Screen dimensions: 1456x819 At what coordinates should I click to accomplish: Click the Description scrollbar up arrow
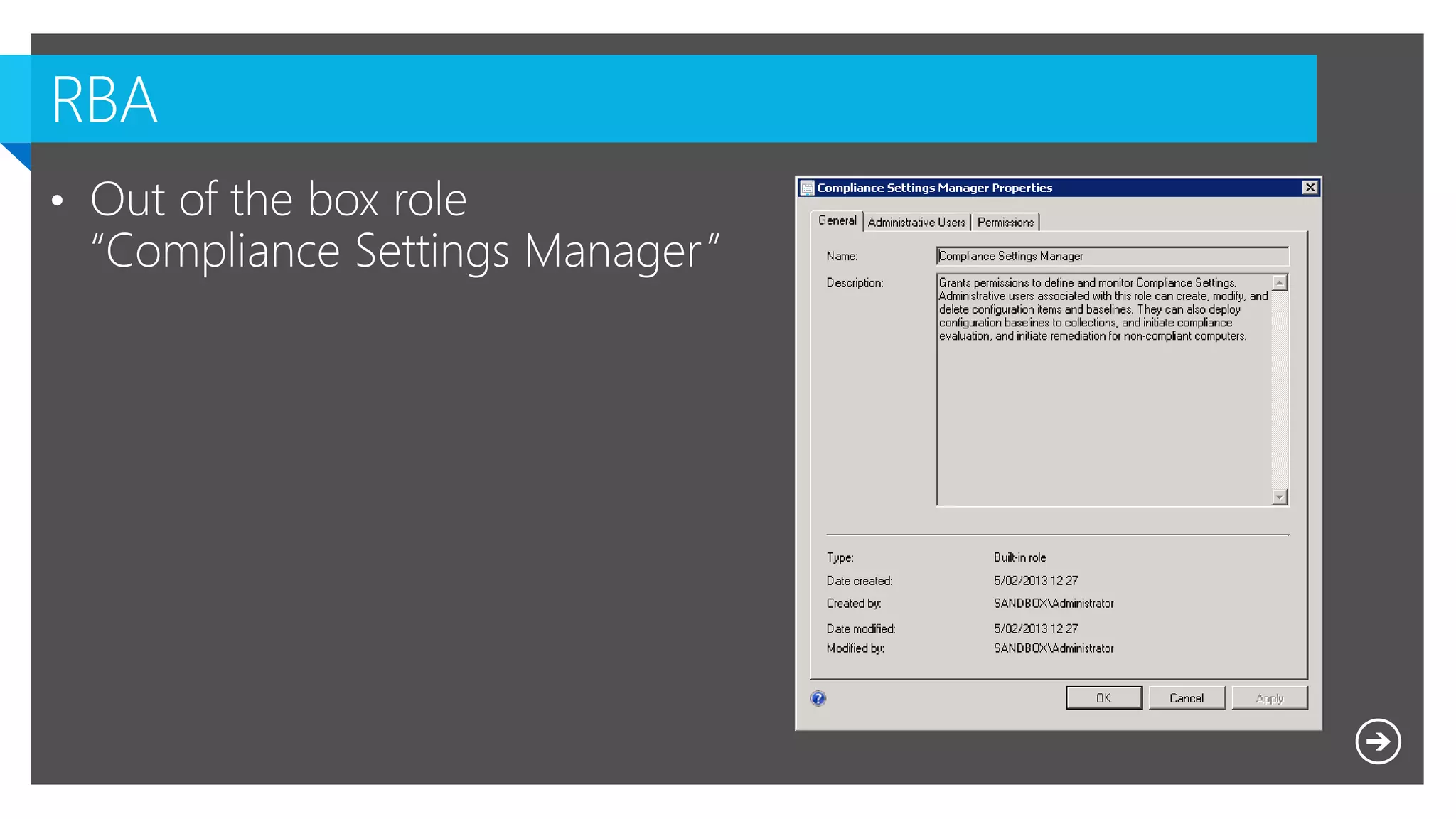point(1279,283)
